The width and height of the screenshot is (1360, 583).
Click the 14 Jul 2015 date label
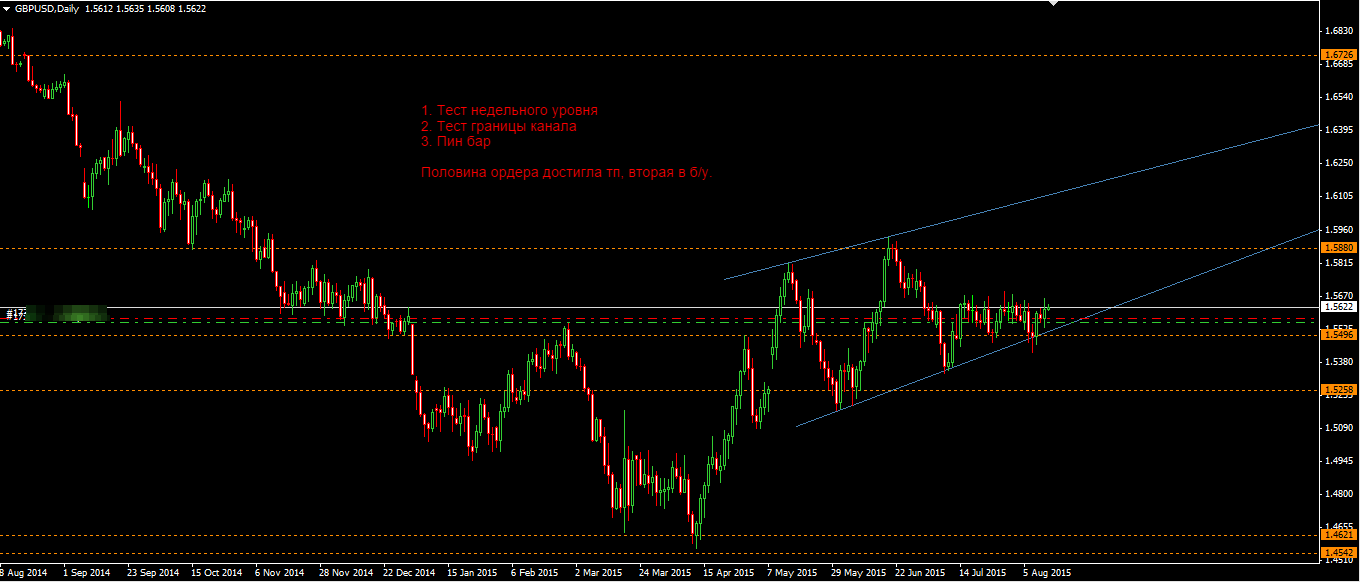pyautogui.click(x=984, y=574)
